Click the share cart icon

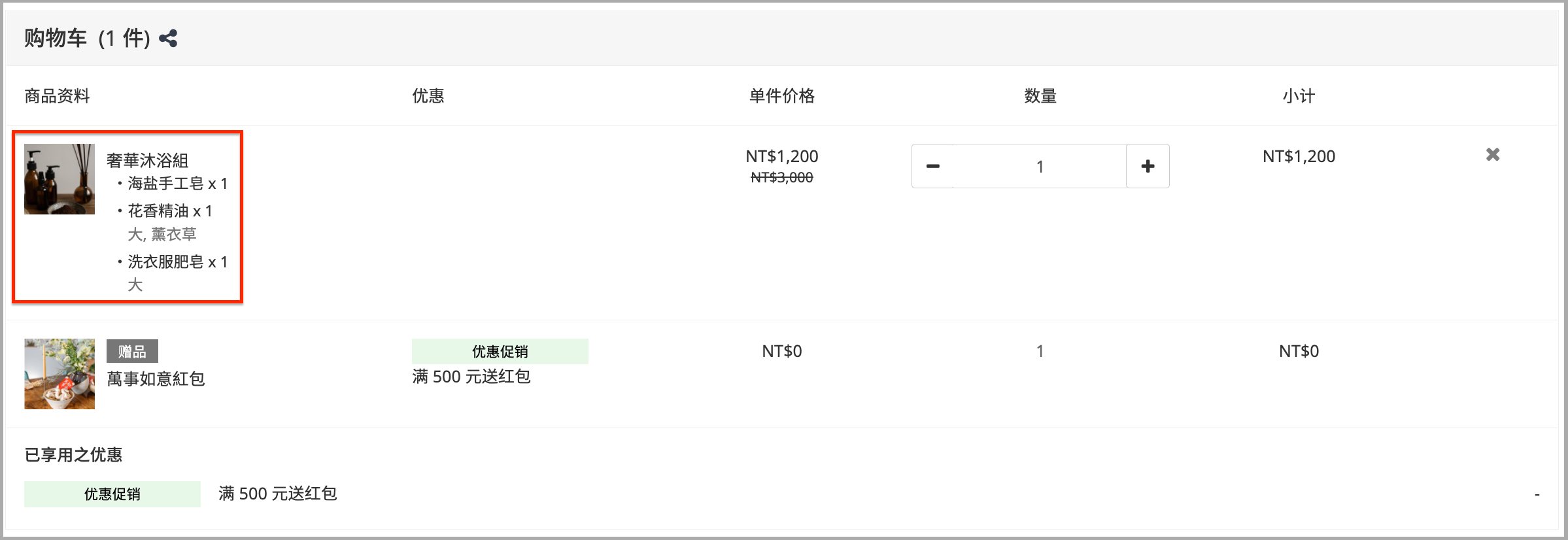tap(168, 39)
